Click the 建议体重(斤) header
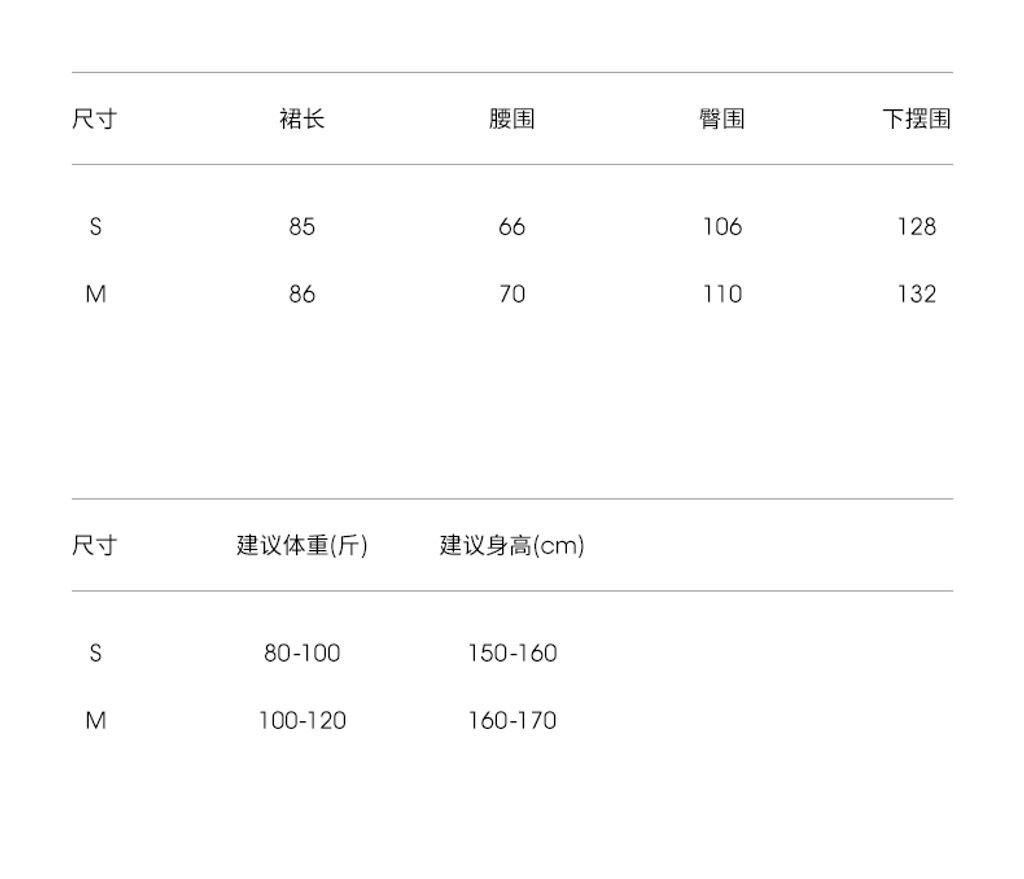The width and height of the screenshot is (1024, 879). pos(302,545)
